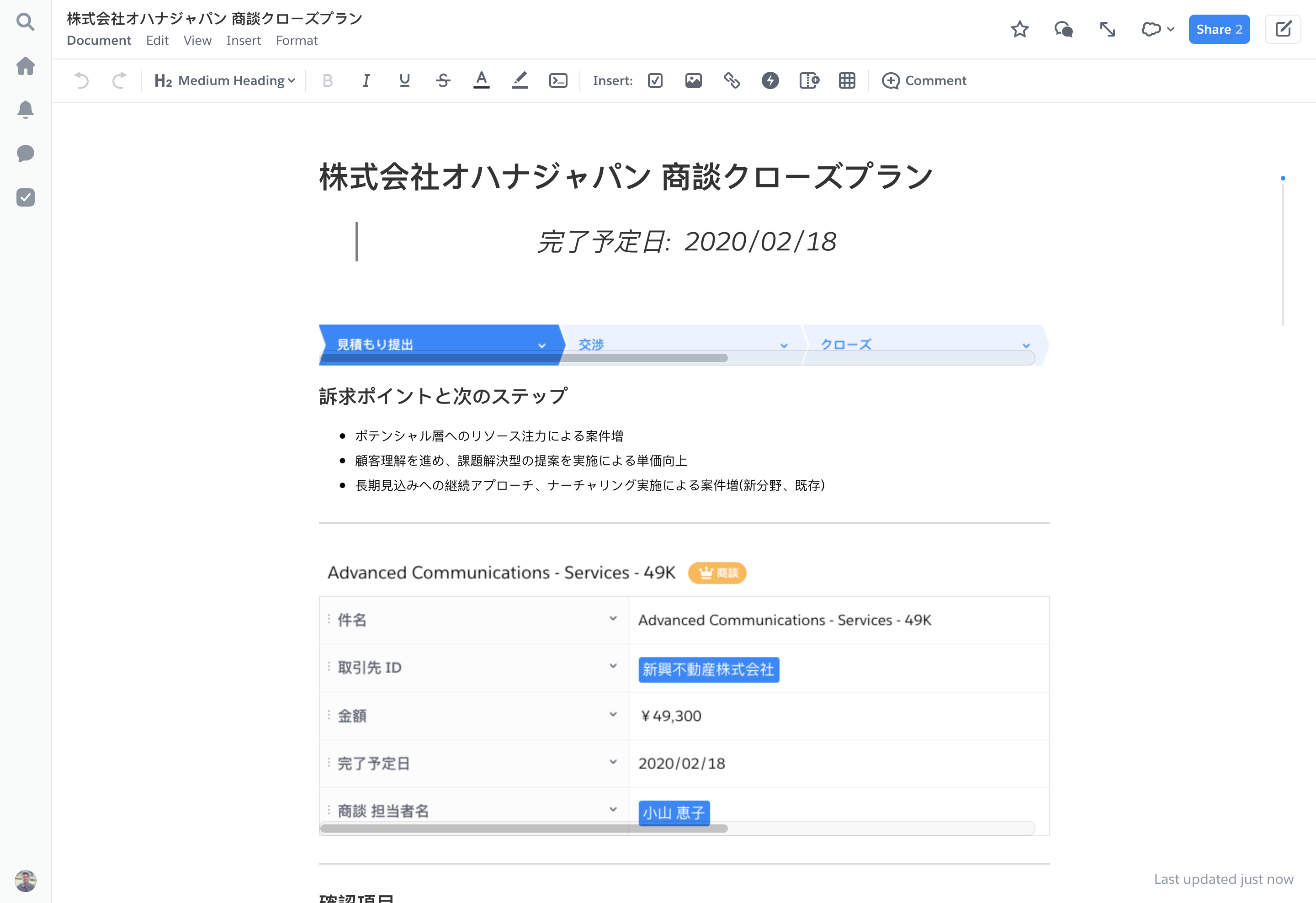This screenshot has height=903, width=1316.
Task: Open the heading style selector
Action: pyautogui.click(x=225, y=80)
